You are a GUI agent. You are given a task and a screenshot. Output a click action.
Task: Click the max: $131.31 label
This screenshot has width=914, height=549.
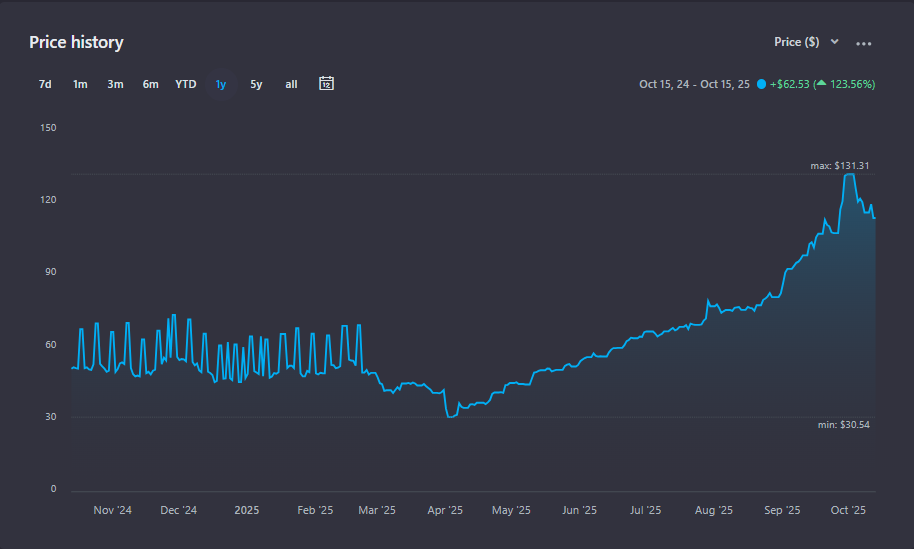842,165
